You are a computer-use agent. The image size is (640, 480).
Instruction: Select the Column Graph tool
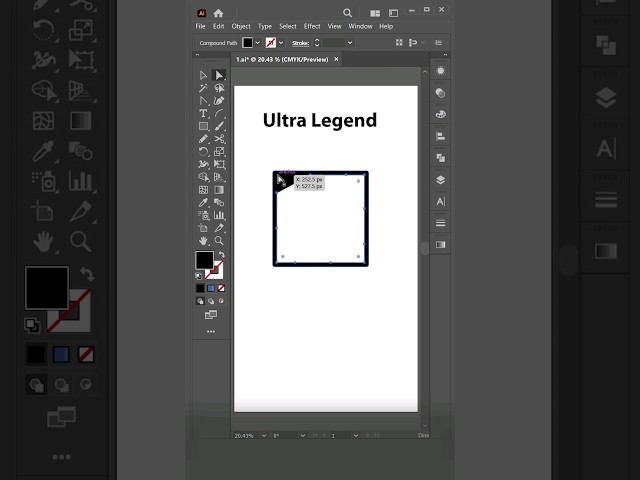[x=219, y=215]
